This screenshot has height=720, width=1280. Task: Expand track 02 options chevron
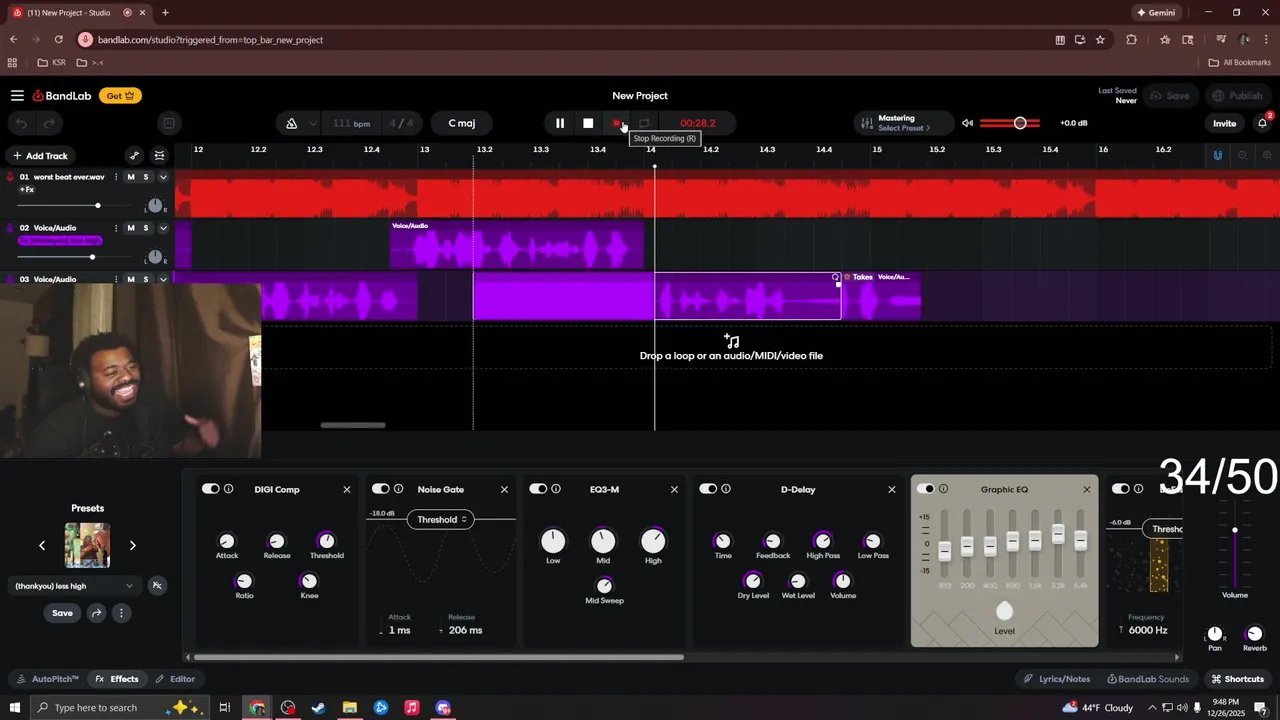pyautogui.click(x=163, y=228)
